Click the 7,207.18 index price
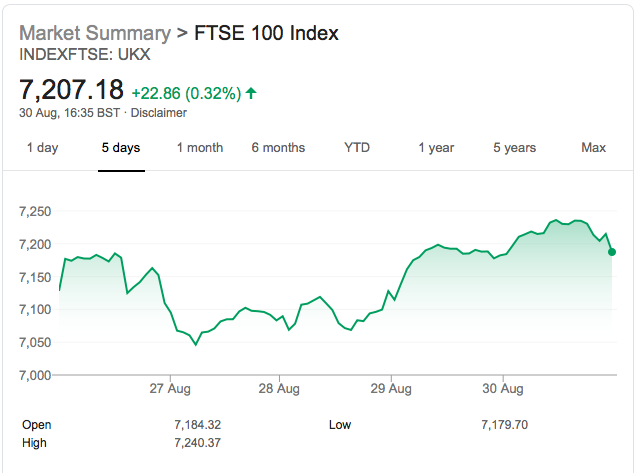The height and width of the screenshot is (473, 635). click(x=71, y=89)
